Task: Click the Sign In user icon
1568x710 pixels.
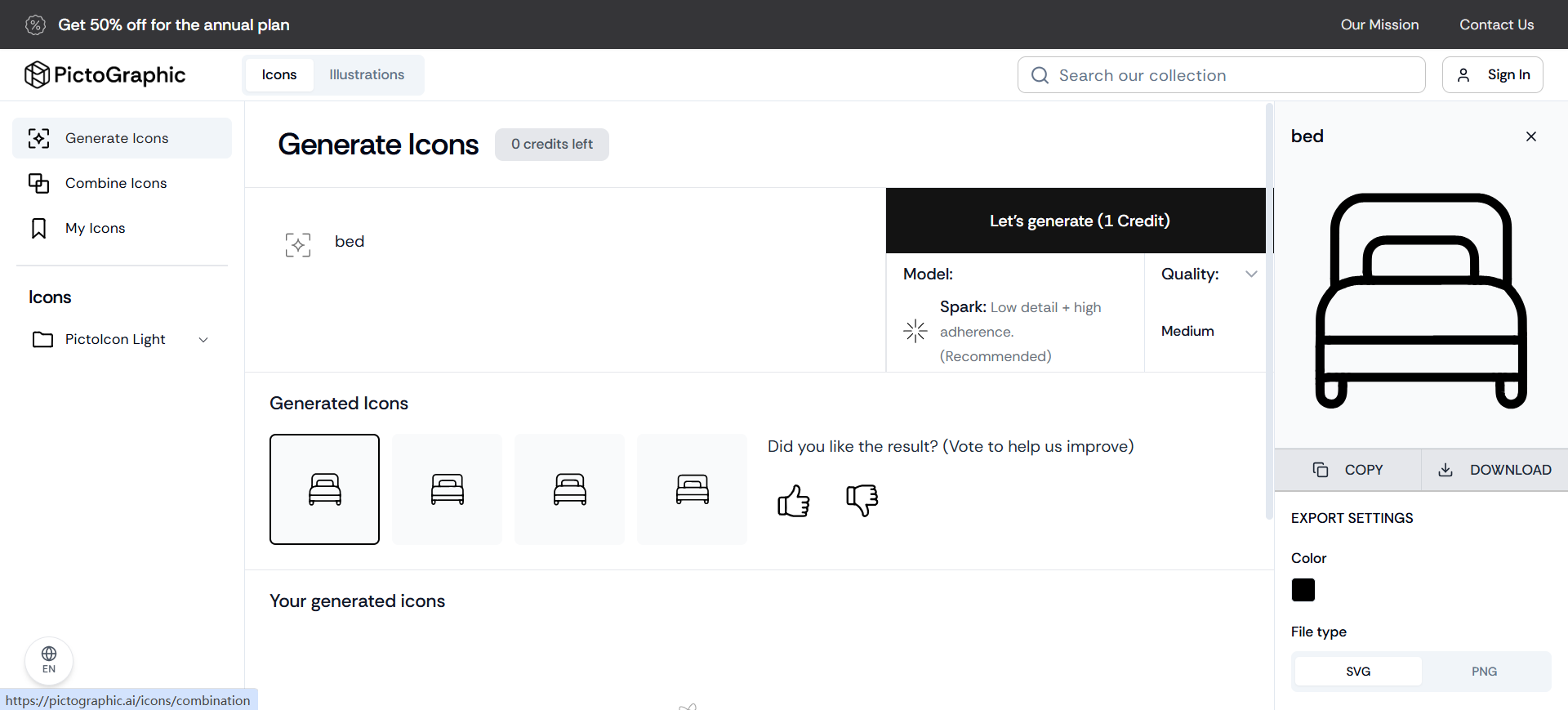Action: (x=1463, y=75)
